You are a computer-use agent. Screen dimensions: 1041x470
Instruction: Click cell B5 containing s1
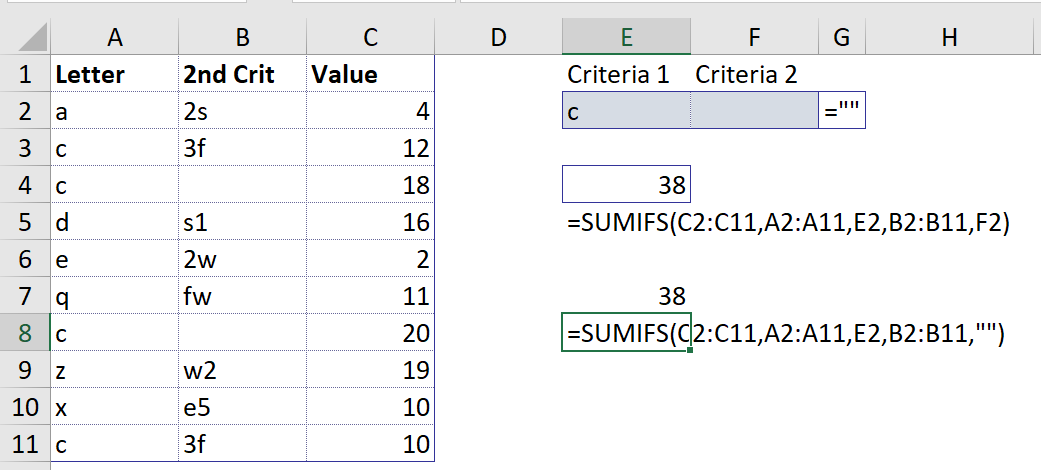click(242, 221)
